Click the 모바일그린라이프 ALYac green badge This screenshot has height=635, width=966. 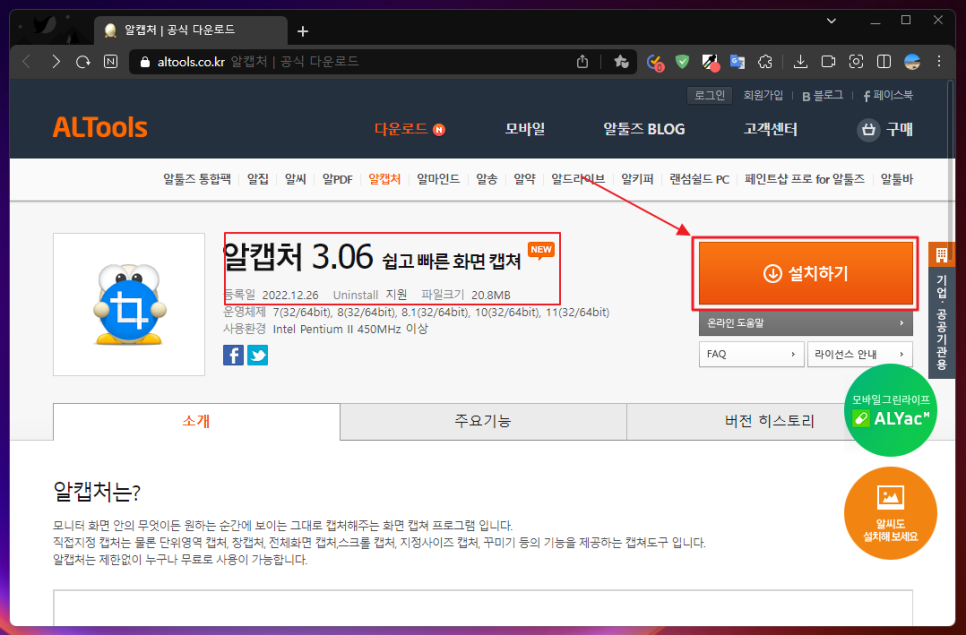890,411
